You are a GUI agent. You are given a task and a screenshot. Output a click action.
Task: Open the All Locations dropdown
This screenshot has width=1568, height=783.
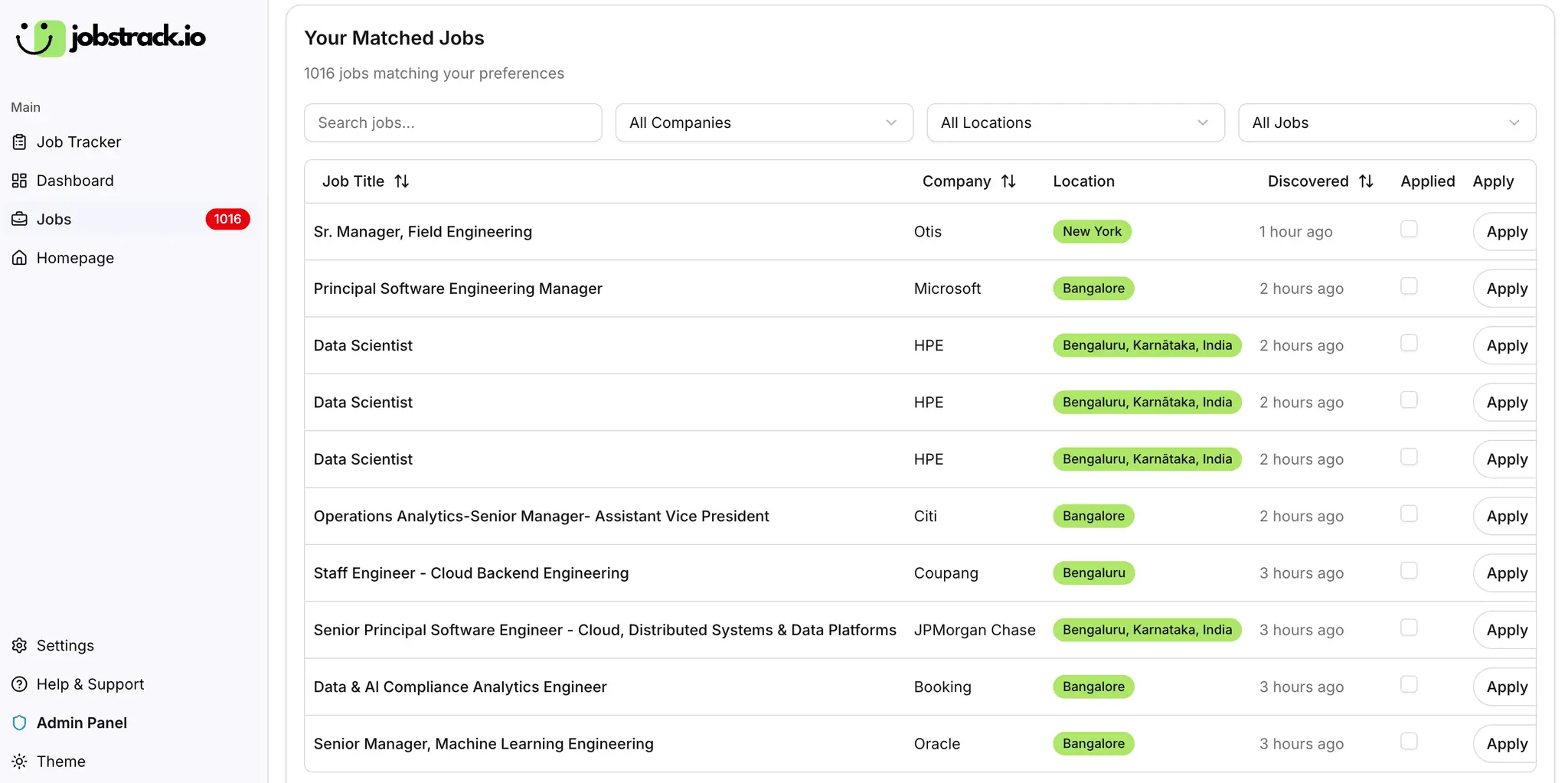[1076, 122]
